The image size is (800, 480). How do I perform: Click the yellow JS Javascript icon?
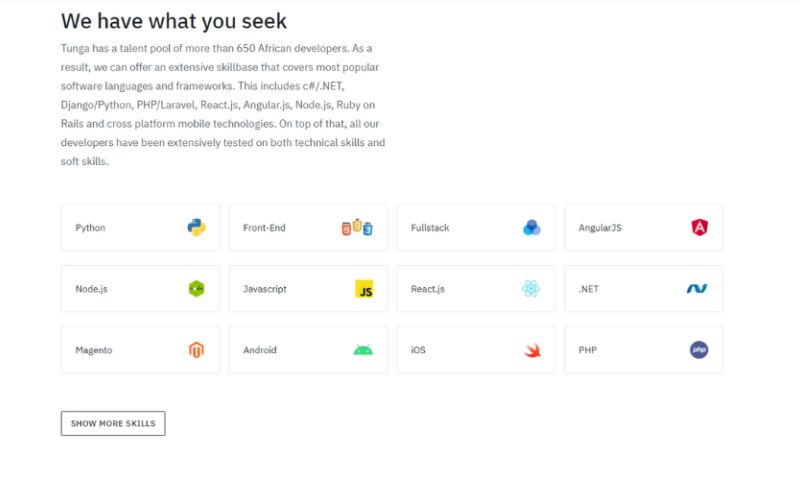click(364, 289)
